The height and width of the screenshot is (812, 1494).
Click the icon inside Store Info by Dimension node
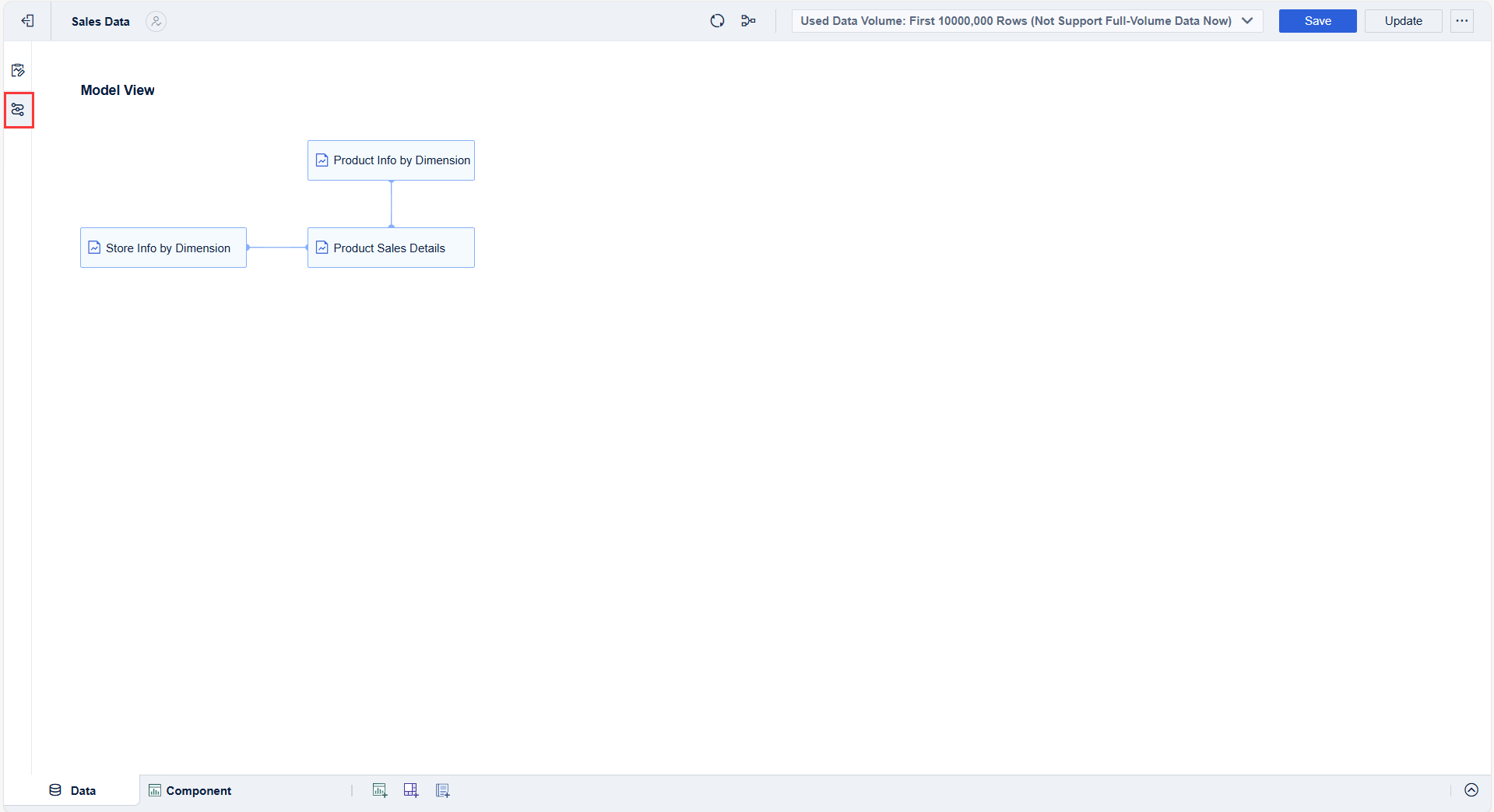pos(94,248)
